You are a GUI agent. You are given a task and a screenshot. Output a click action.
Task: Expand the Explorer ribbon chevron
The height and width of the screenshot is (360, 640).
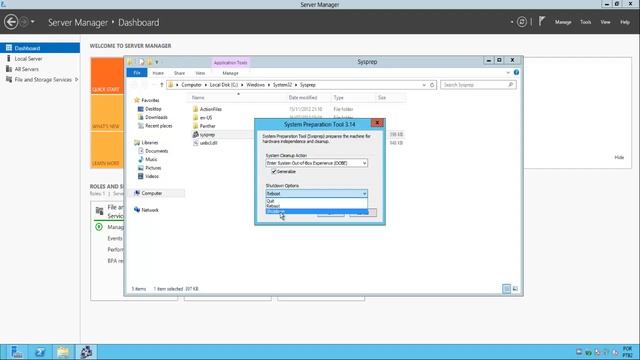click(x=508, y=73)
